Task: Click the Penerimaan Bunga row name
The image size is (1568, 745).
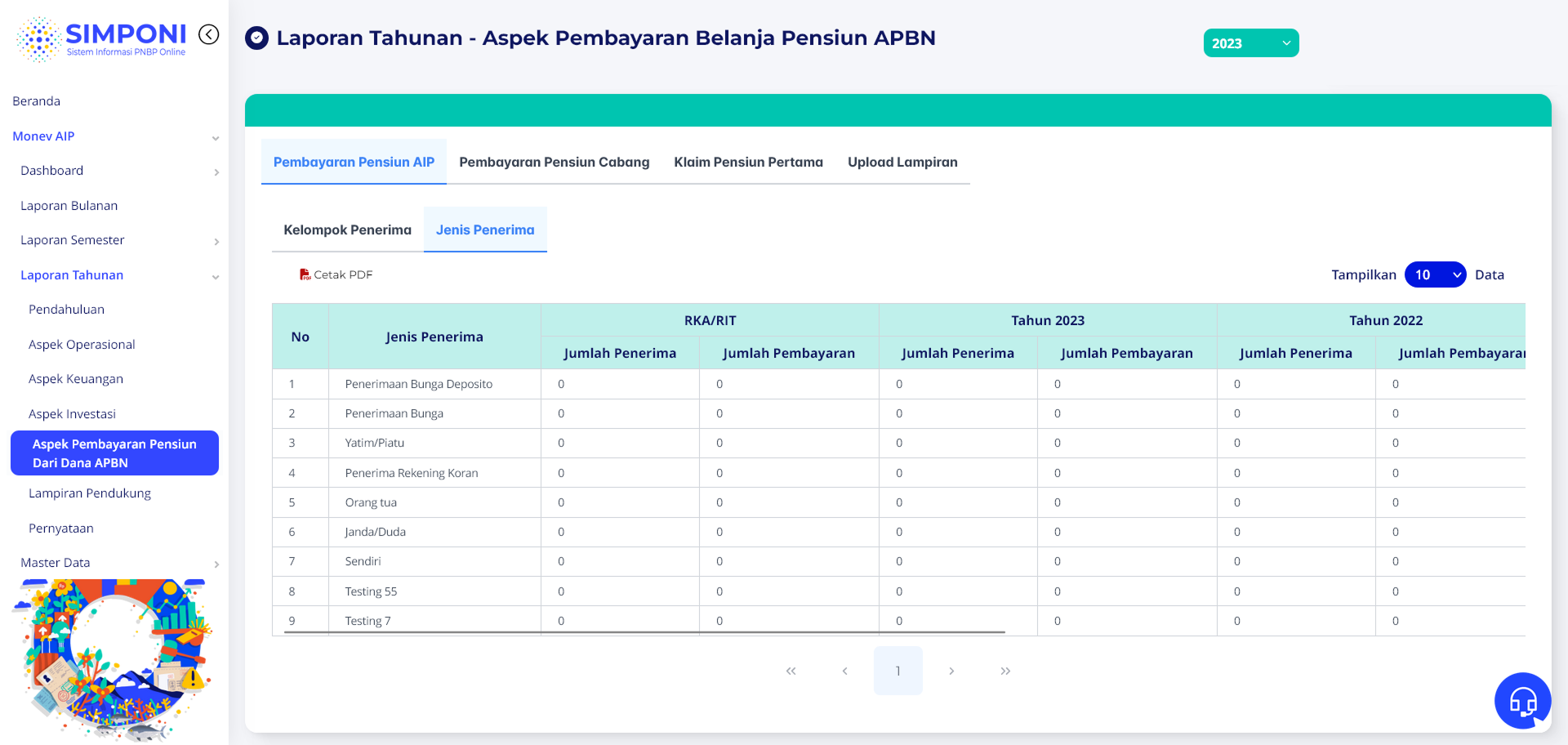Action: click(394, 413)
